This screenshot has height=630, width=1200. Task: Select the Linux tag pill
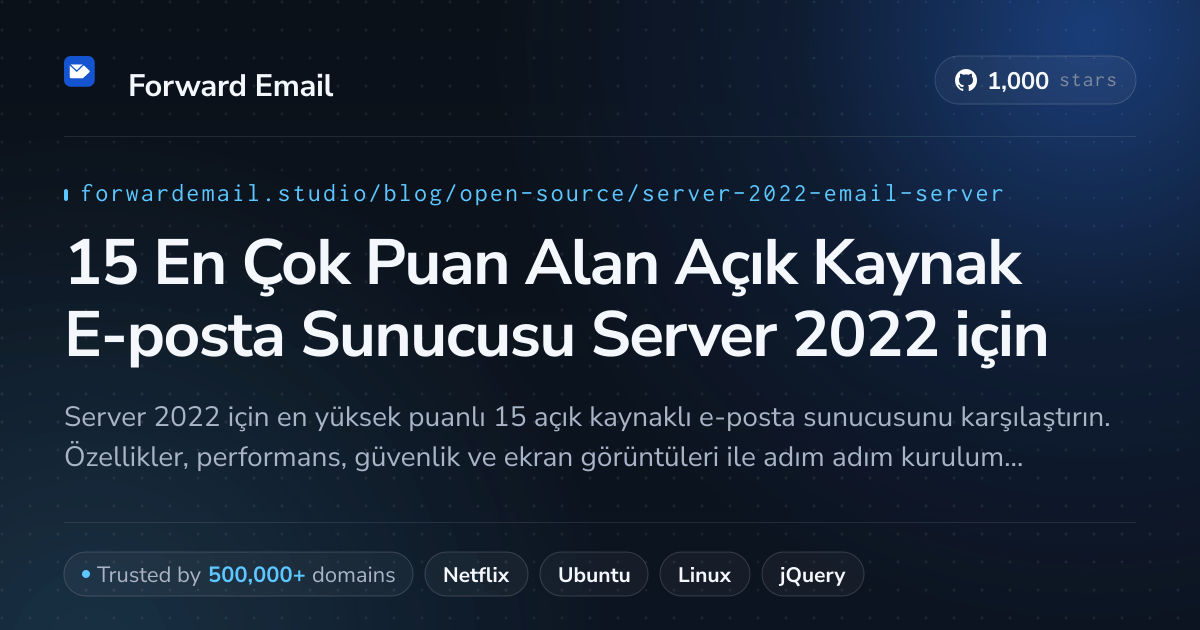point(704,575)
